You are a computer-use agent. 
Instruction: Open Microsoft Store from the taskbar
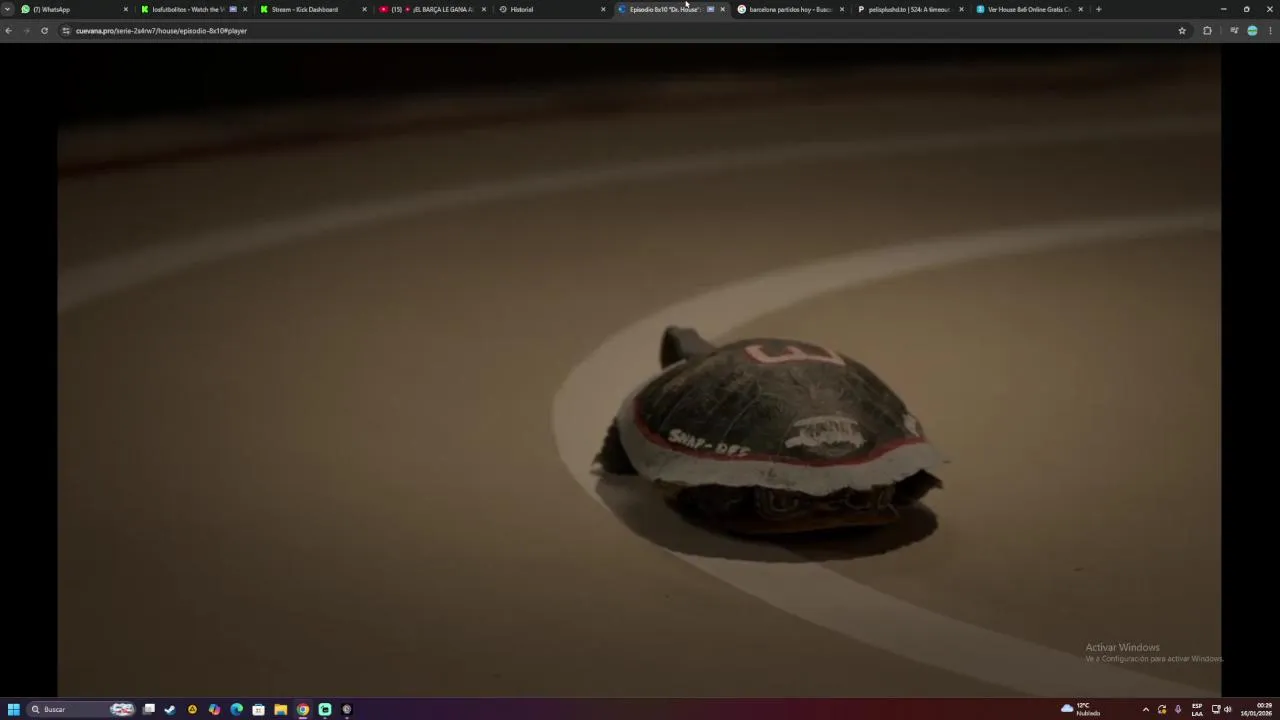pyautogui.click(x=258, y=709)
